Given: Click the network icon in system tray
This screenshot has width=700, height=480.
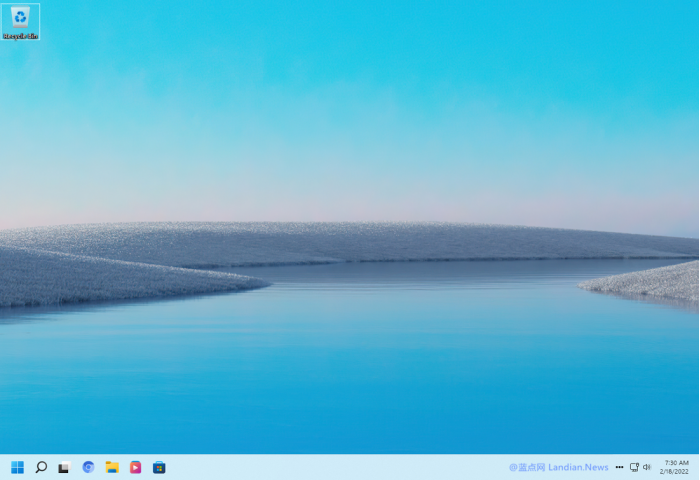Looking at the screenshot, I should click(x=634, y=467).
